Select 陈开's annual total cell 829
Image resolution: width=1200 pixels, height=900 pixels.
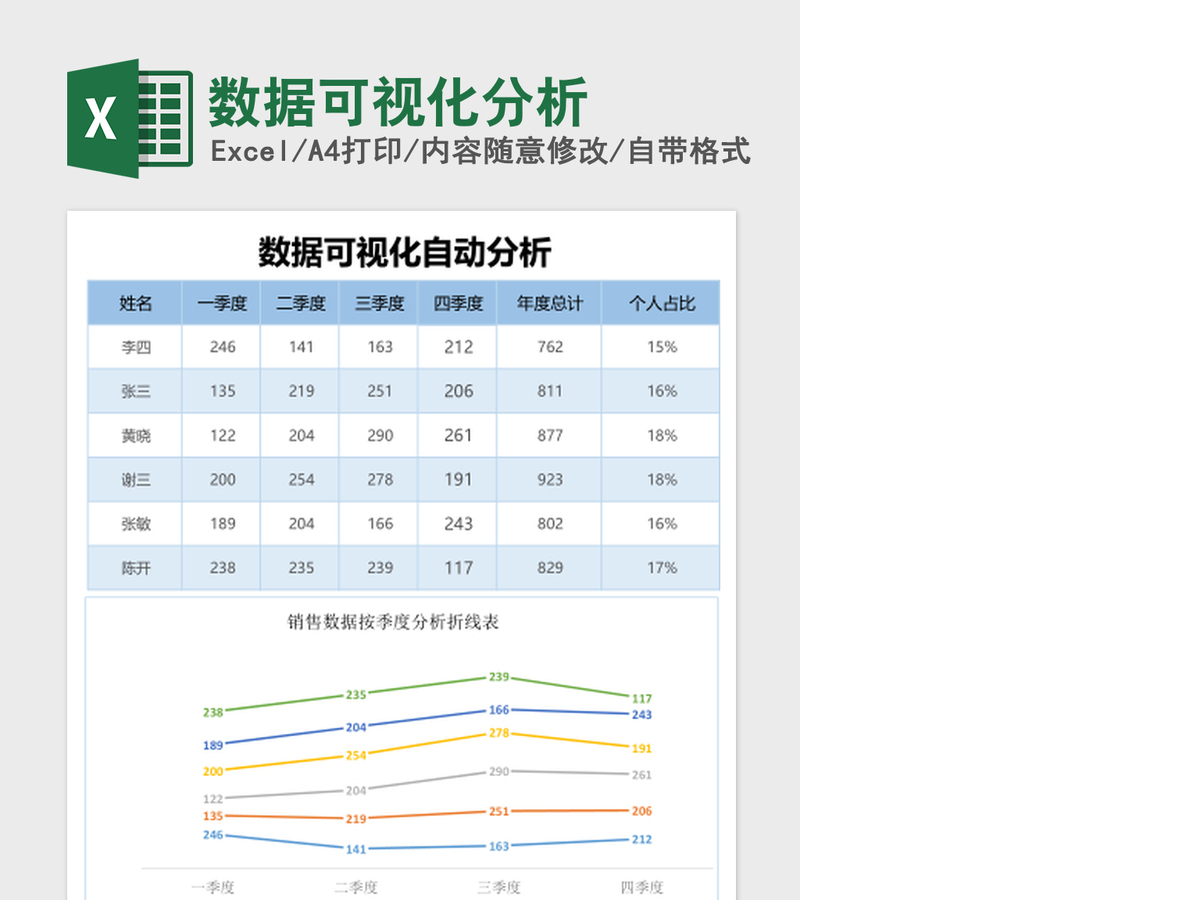[x=550, y=567]
